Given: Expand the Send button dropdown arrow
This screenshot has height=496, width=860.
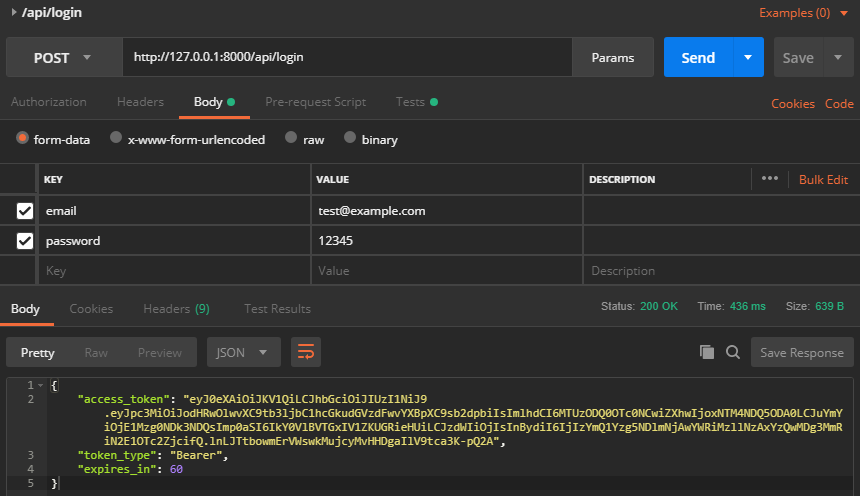Looking at the screenshot, I should tap(748, 58).
